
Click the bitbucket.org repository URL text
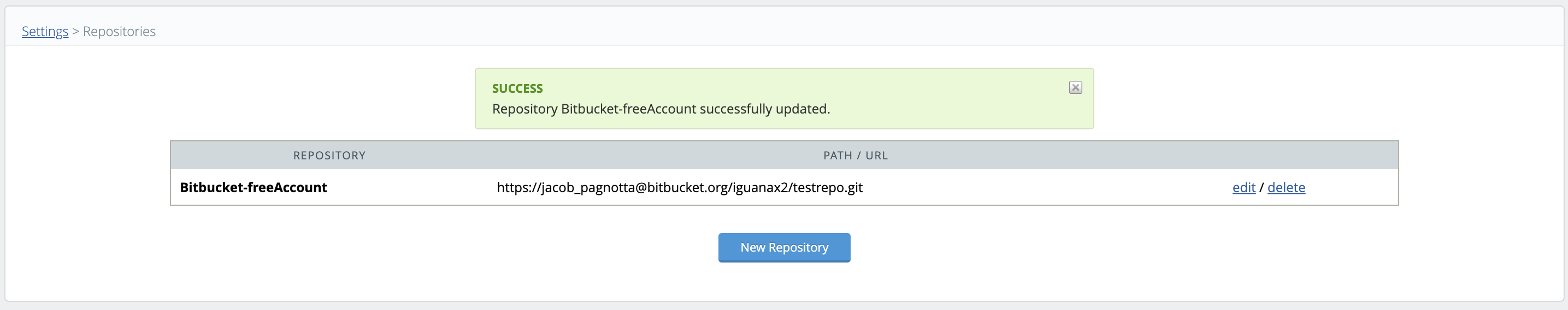(x=679, y=187)
